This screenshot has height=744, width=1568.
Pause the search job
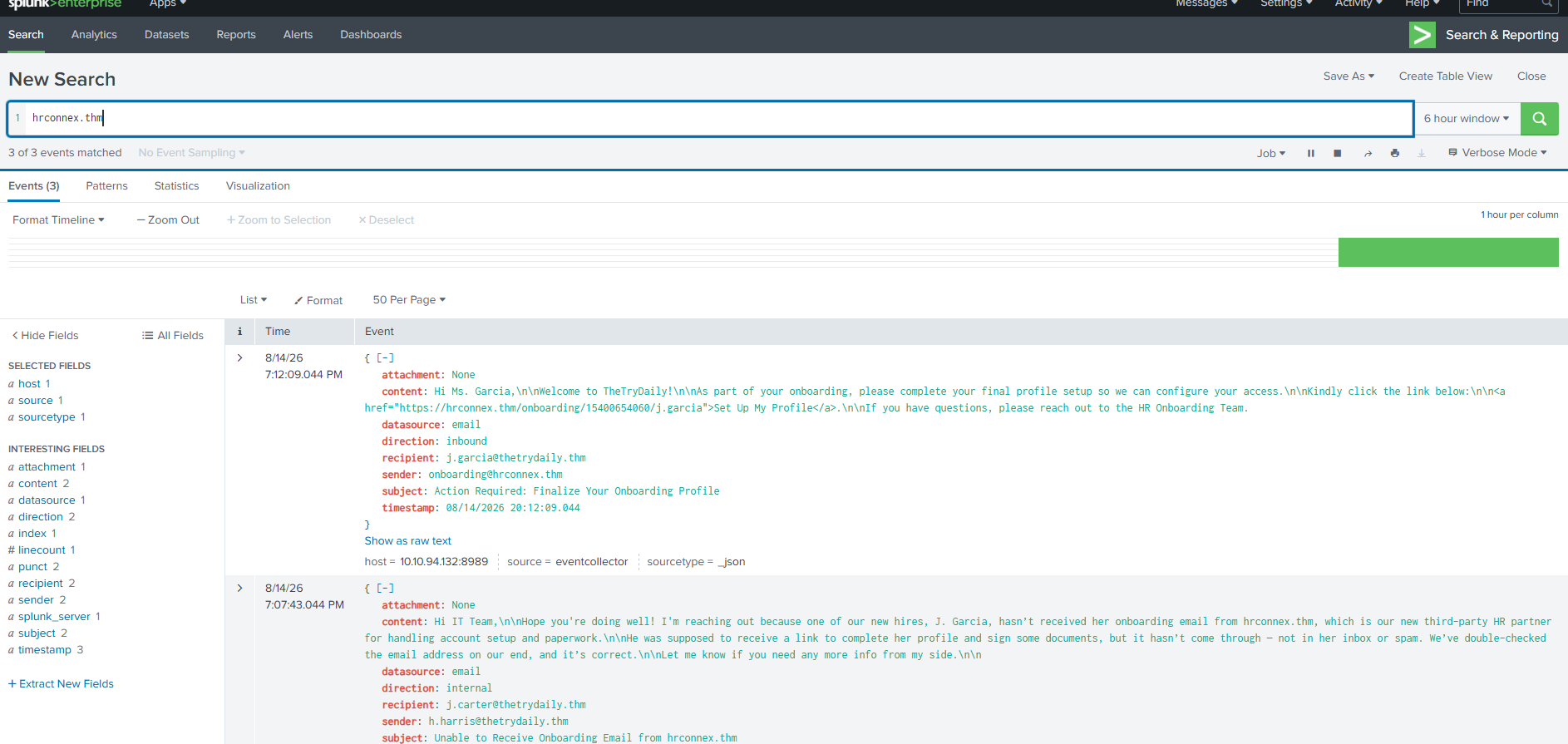[1310, 153]
